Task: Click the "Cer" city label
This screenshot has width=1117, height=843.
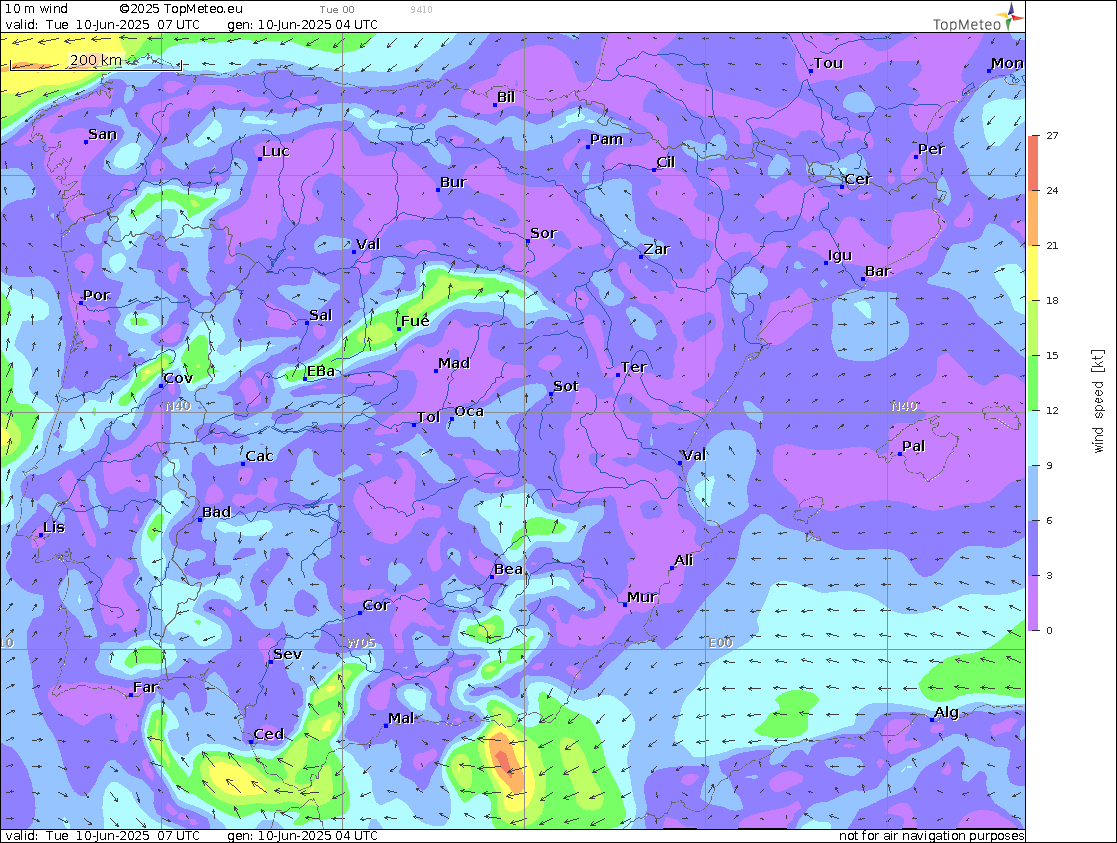Action: [x=857, y=179]
